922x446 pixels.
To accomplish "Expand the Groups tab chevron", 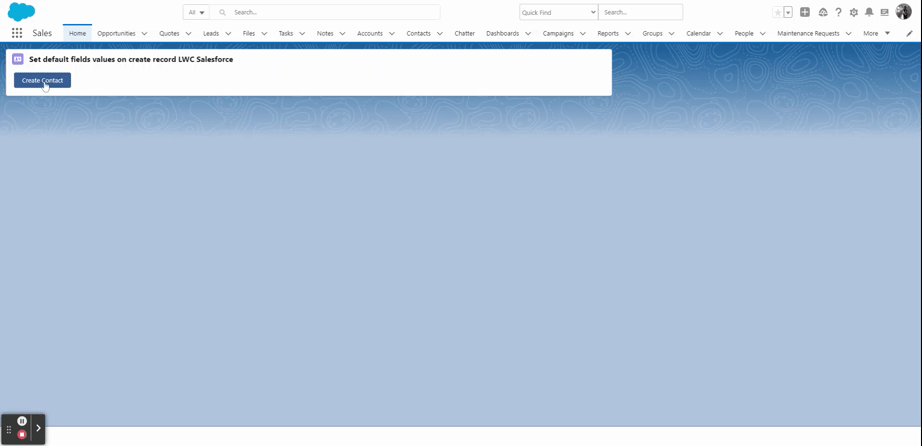I will pyautogui.click(x=672, y=34).
